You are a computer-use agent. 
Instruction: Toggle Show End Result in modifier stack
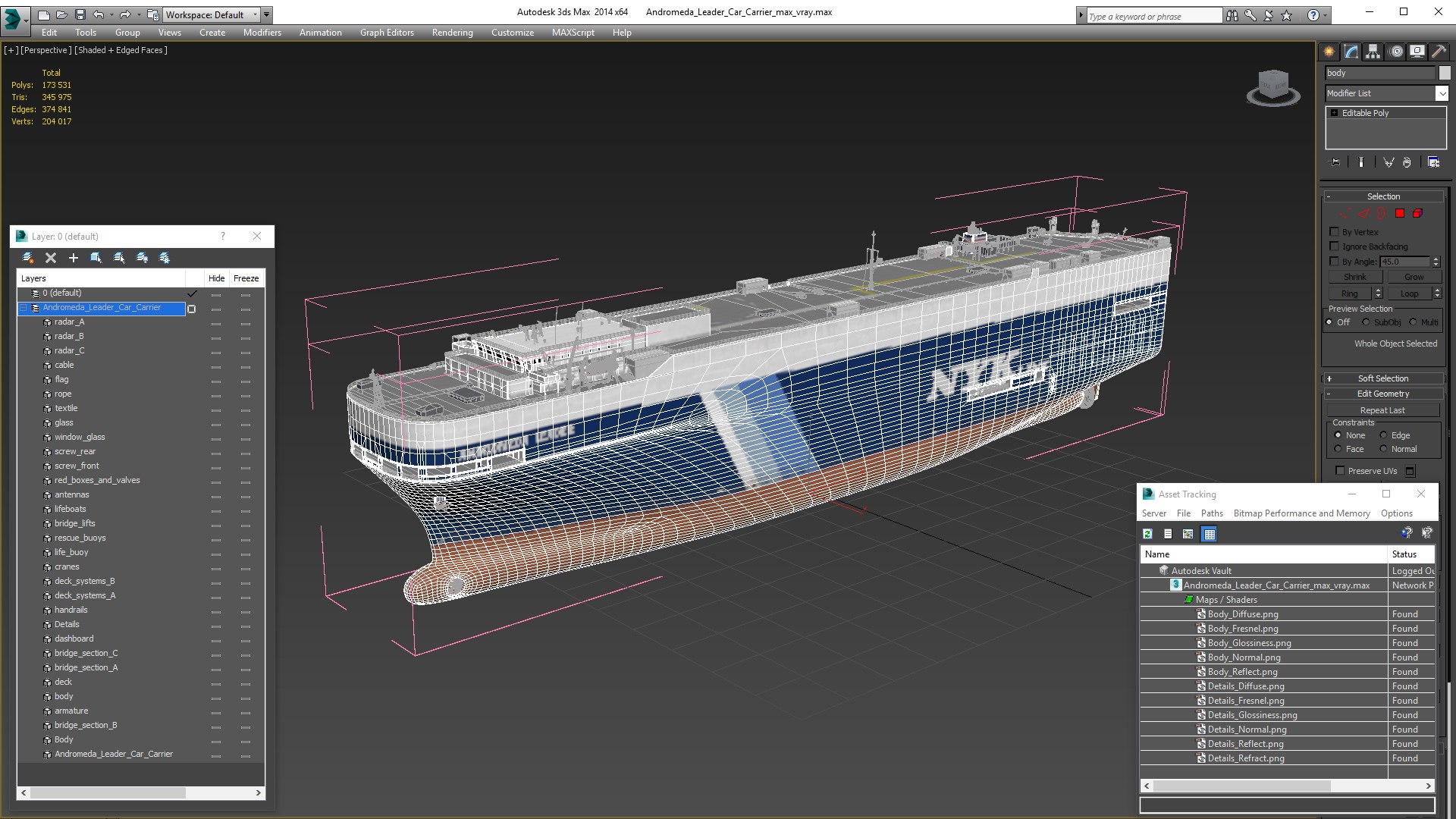[1361, 162]
